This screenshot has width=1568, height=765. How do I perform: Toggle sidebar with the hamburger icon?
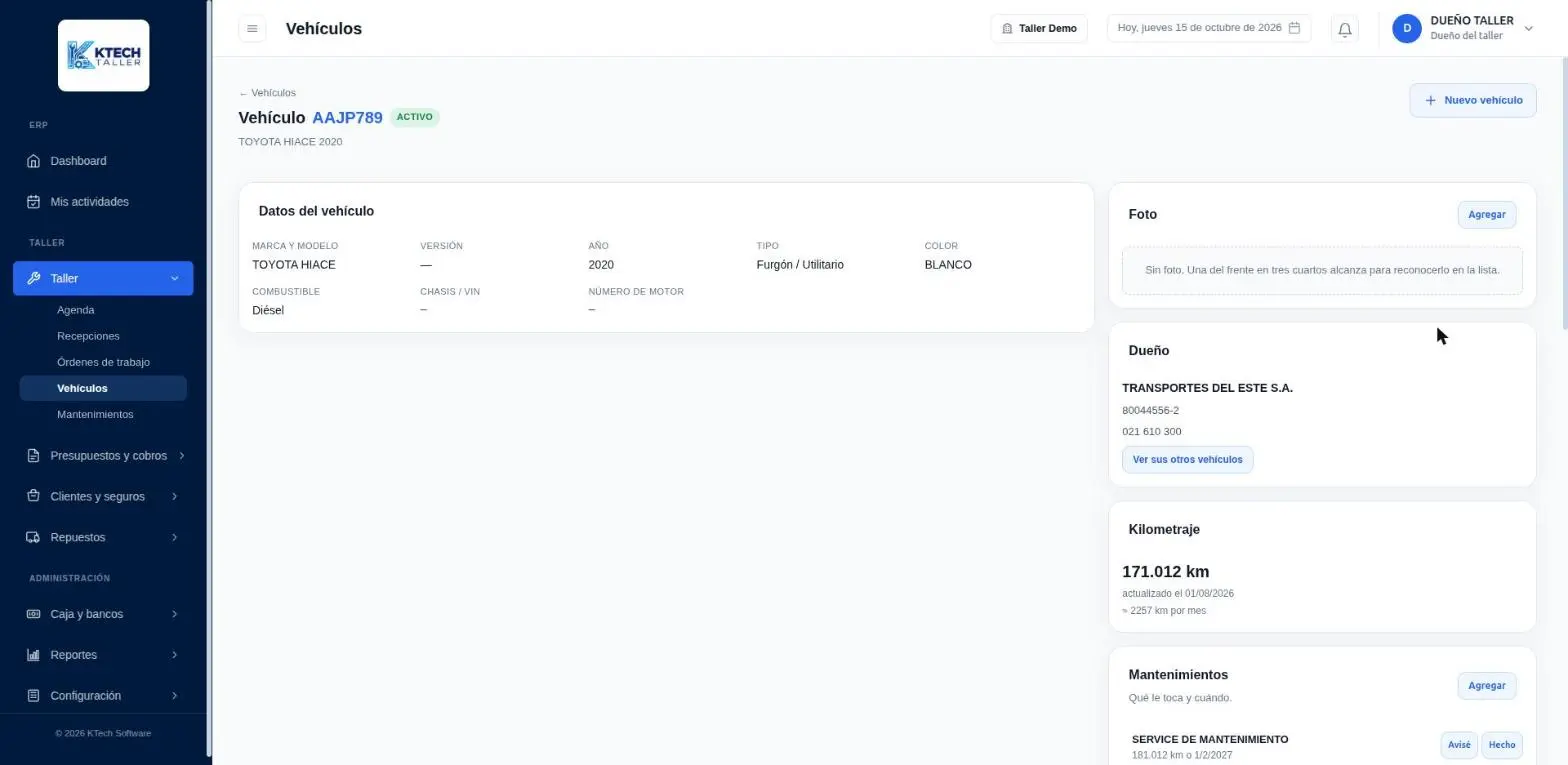click(252, 28)
